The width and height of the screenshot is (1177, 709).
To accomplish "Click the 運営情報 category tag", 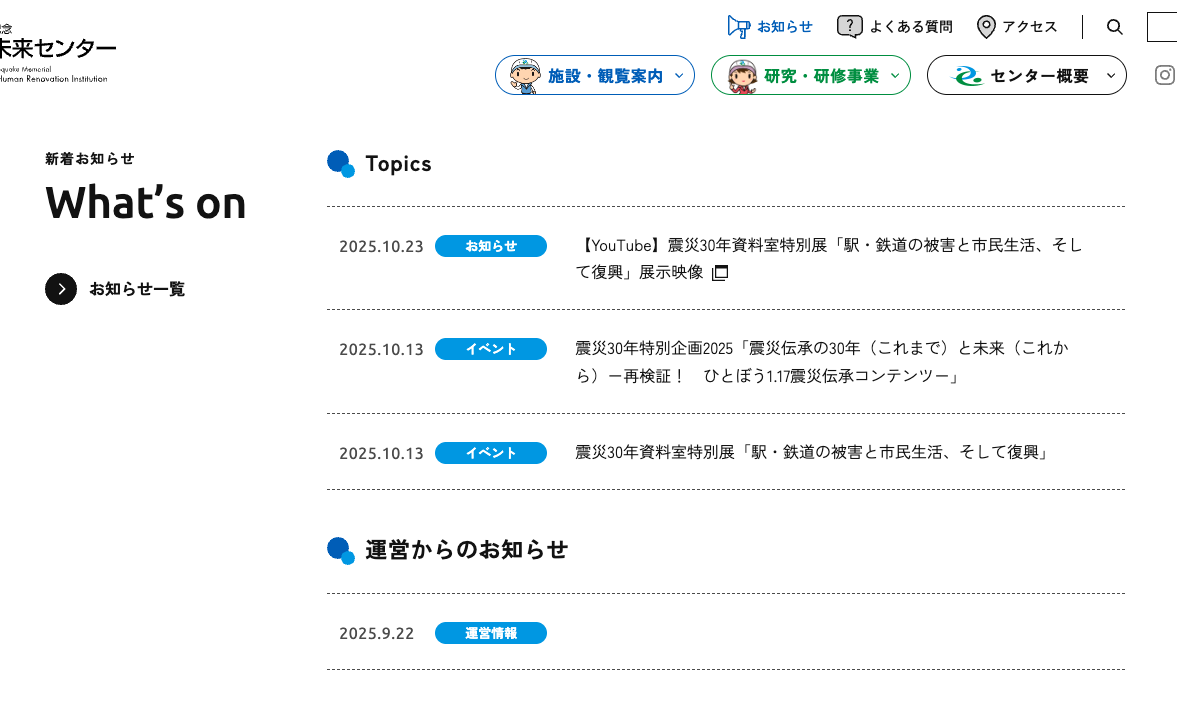I will click(490, 633).
